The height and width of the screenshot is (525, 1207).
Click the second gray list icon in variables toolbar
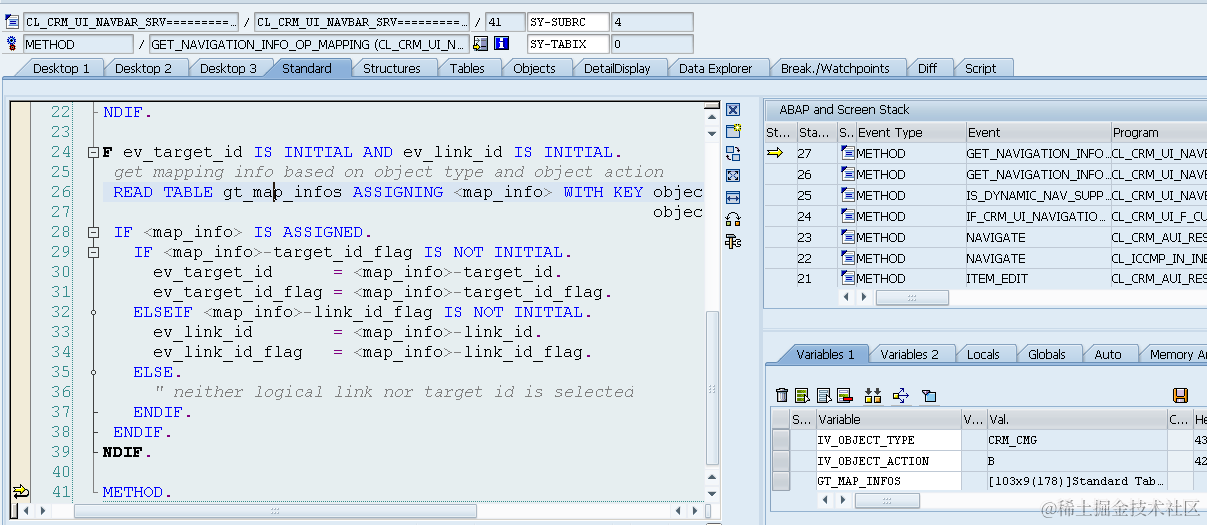(823, 396)
